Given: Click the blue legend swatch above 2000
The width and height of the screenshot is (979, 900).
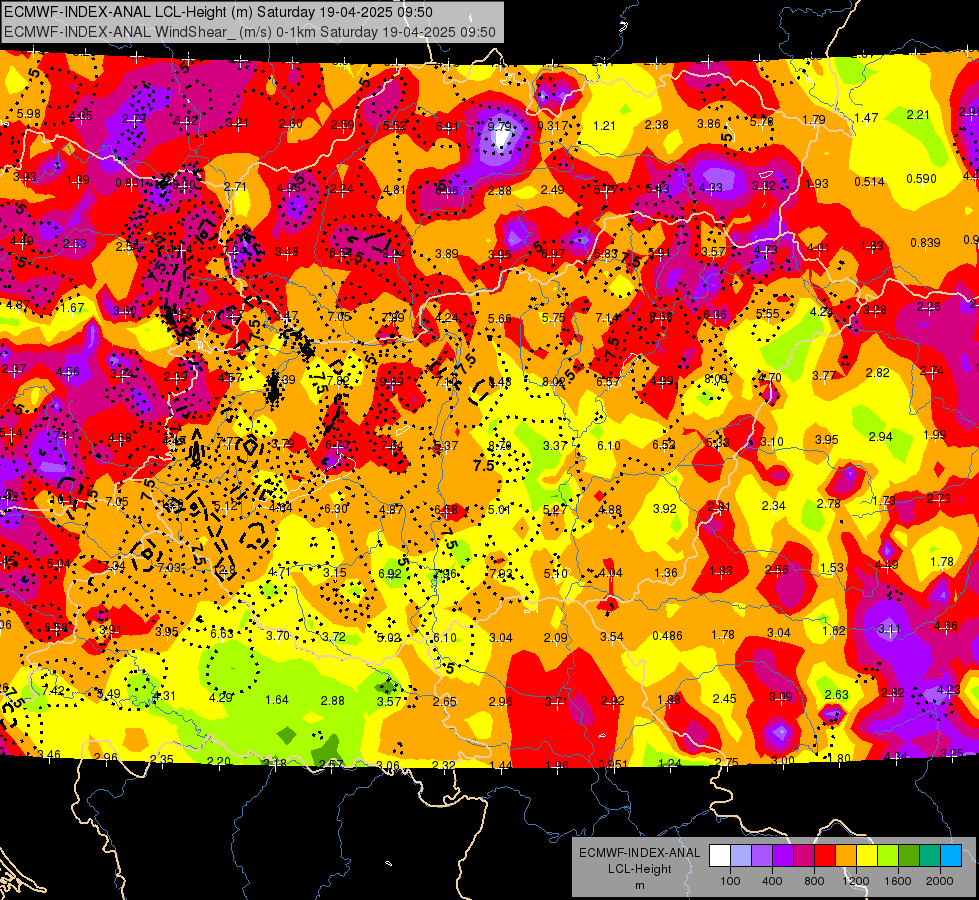Looking at the screenshot, I should pos(950,856).
